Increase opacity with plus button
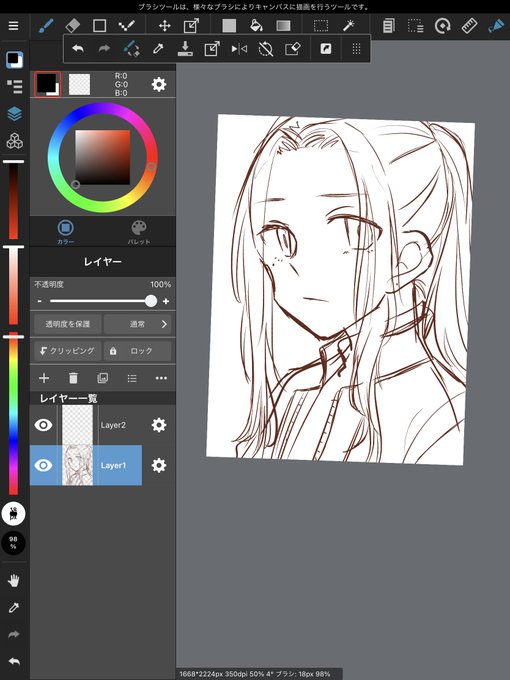The width and height of the screenshot is (510, 680). click(x=166, y=301)
